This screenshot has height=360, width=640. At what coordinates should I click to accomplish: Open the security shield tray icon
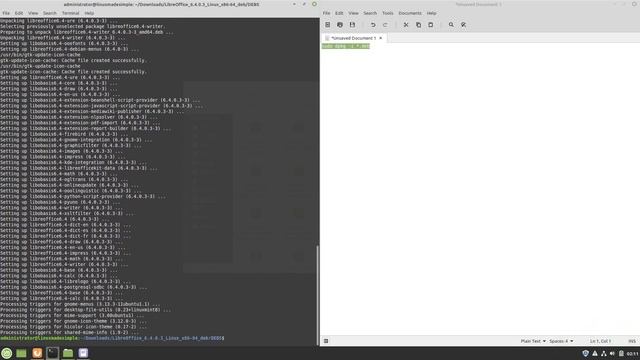(585, 353)
